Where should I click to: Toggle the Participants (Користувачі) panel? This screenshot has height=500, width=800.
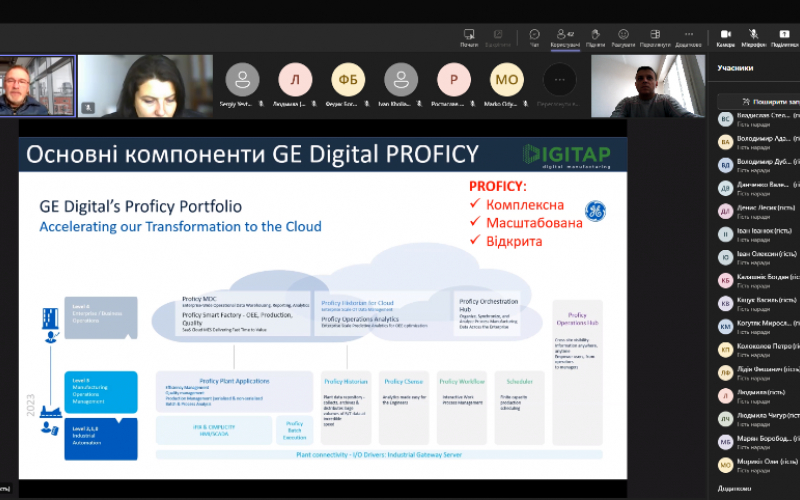coord(565,38)
